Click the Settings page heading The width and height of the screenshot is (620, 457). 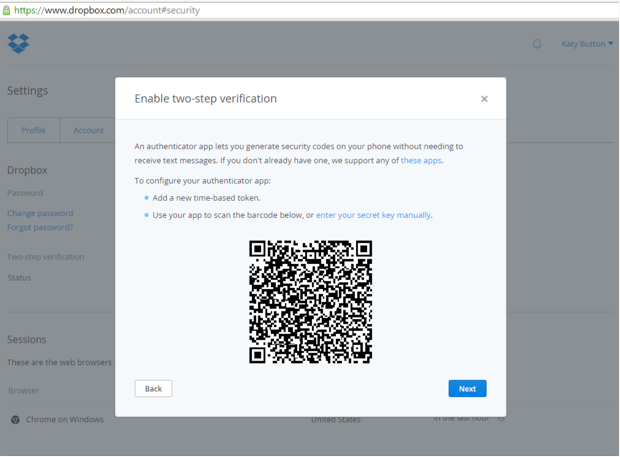(x=27, y=91)
